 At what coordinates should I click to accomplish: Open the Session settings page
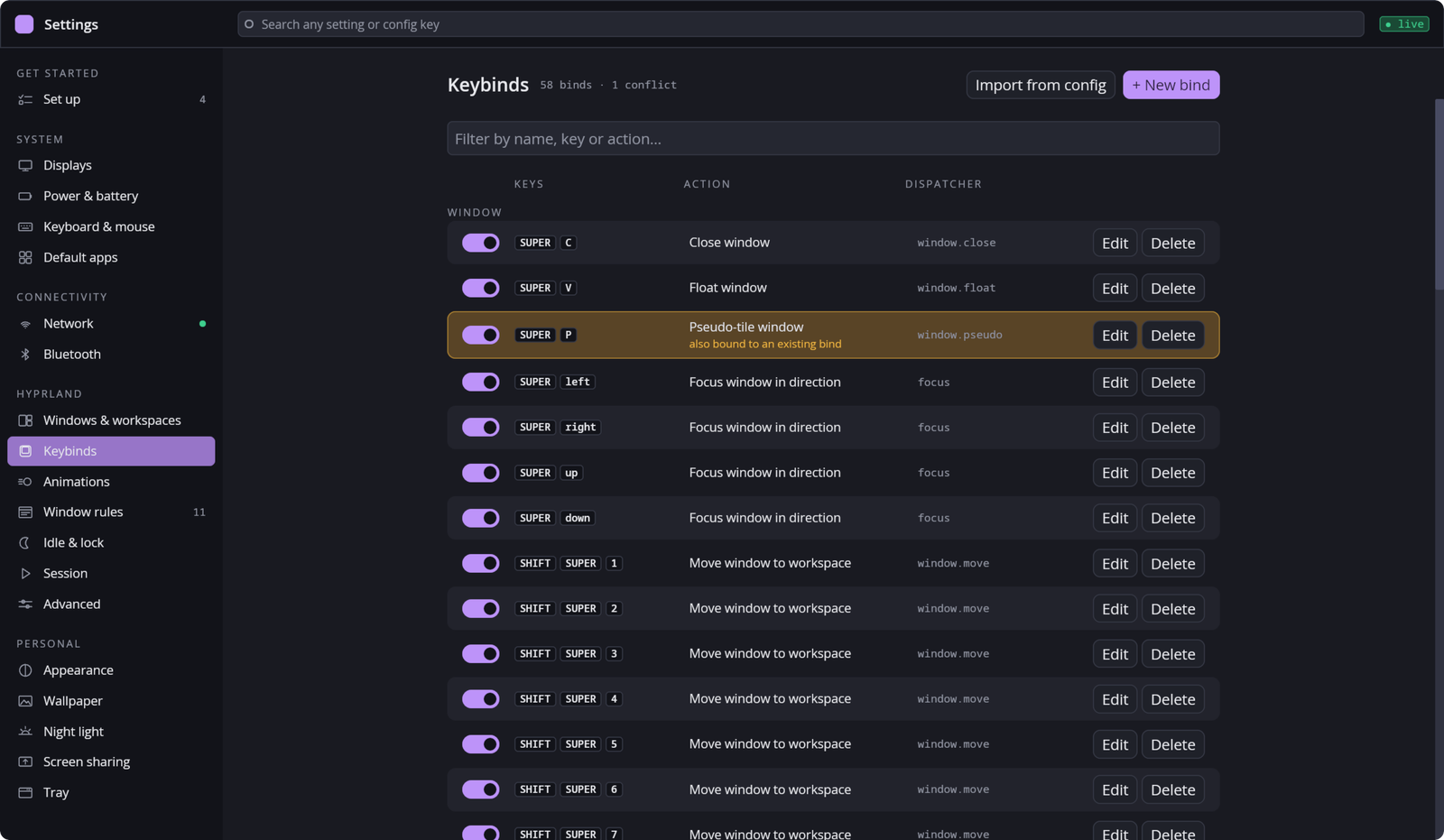coord(111,574)
